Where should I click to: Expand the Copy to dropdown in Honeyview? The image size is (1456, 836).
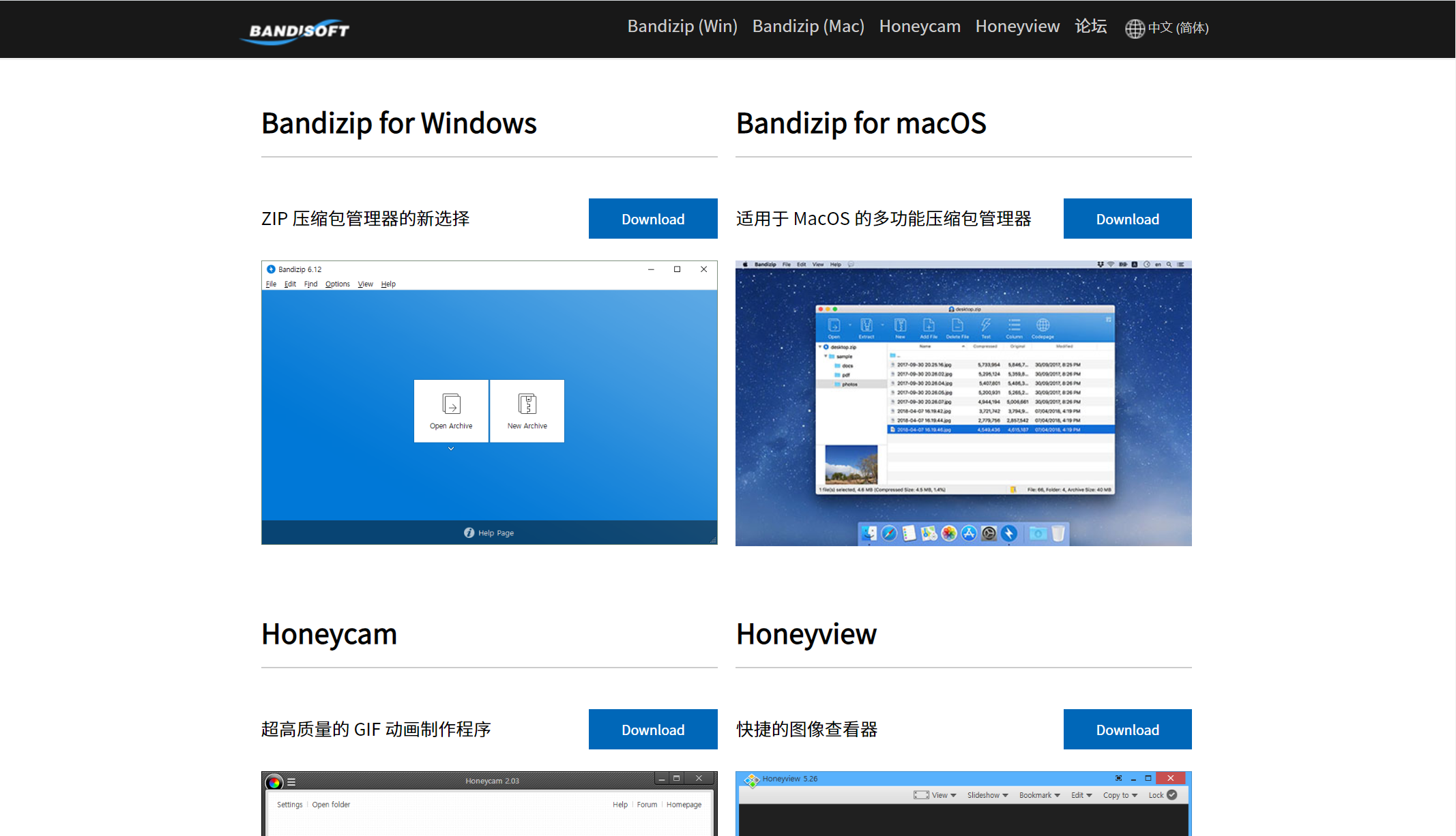point(1120,795)
